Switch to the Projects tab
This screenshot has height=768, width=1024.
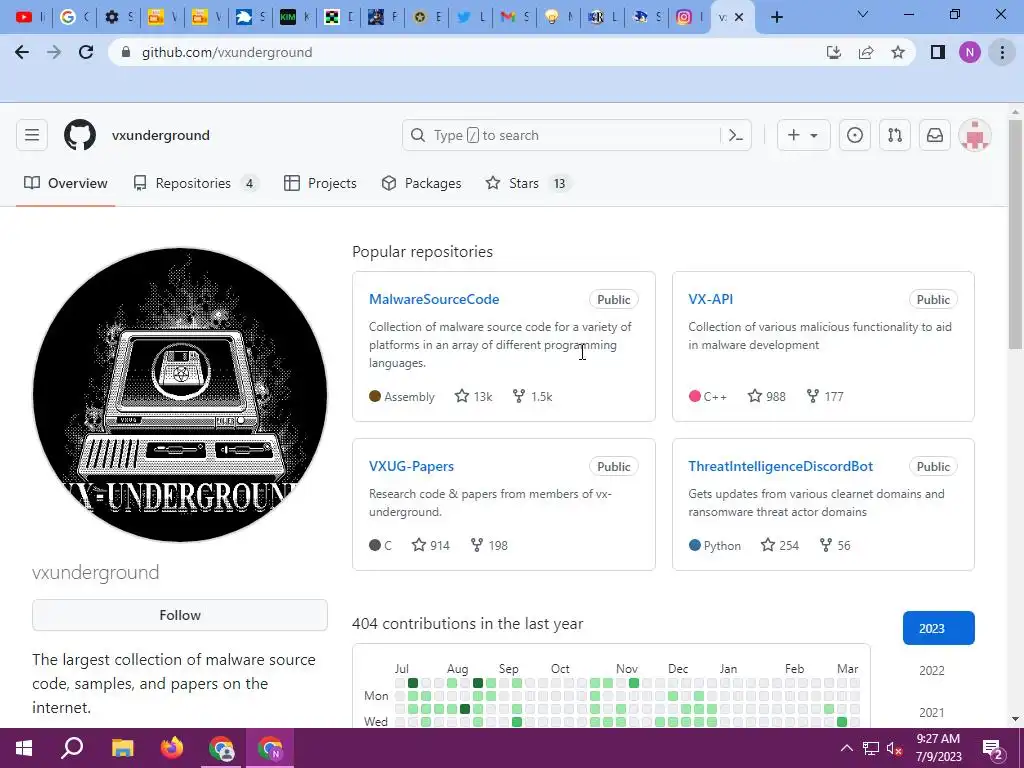tap(321, 184)
